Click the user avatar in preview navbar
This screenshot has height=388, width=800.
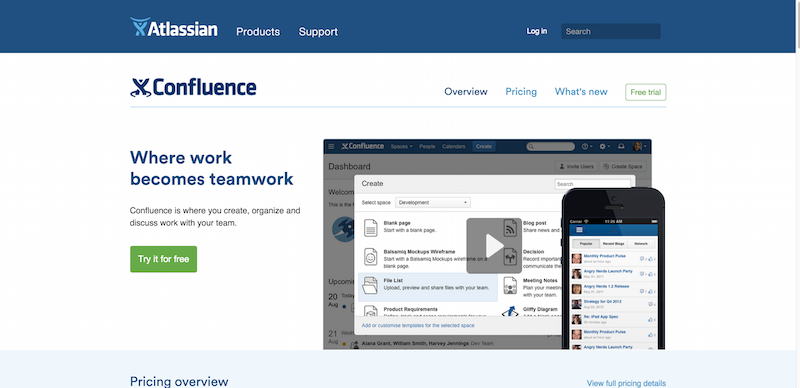pos(638,147)
